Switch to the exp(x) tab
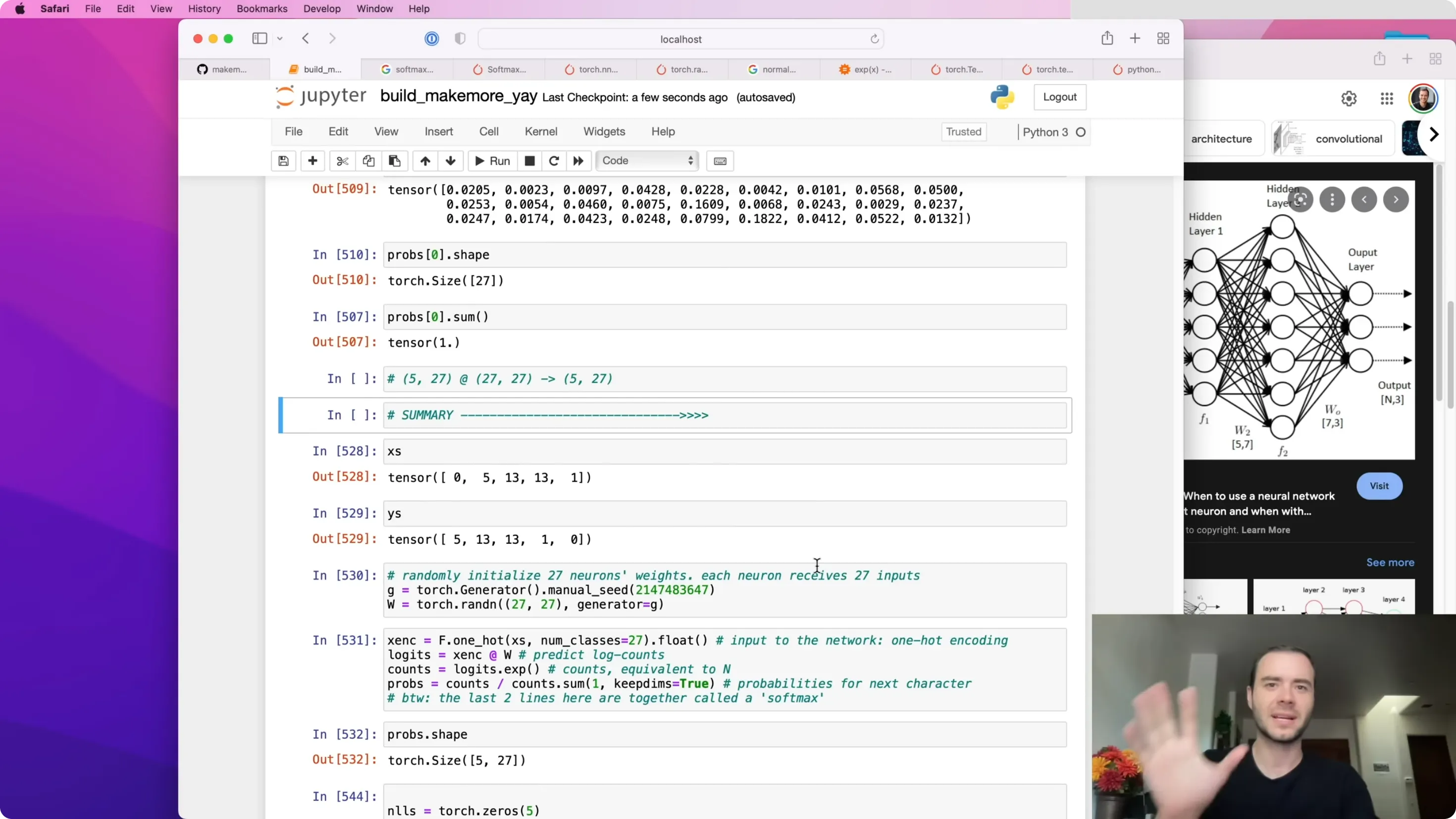This screenshot has height=819, width=1456. point(865,69)
